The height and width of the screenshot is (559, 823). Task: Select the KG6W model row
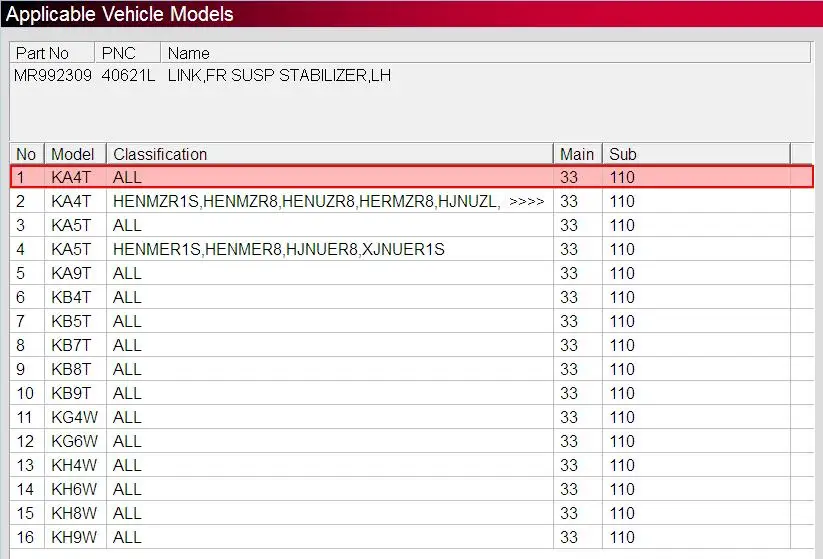pyautogui.click(x=412, y=441)
